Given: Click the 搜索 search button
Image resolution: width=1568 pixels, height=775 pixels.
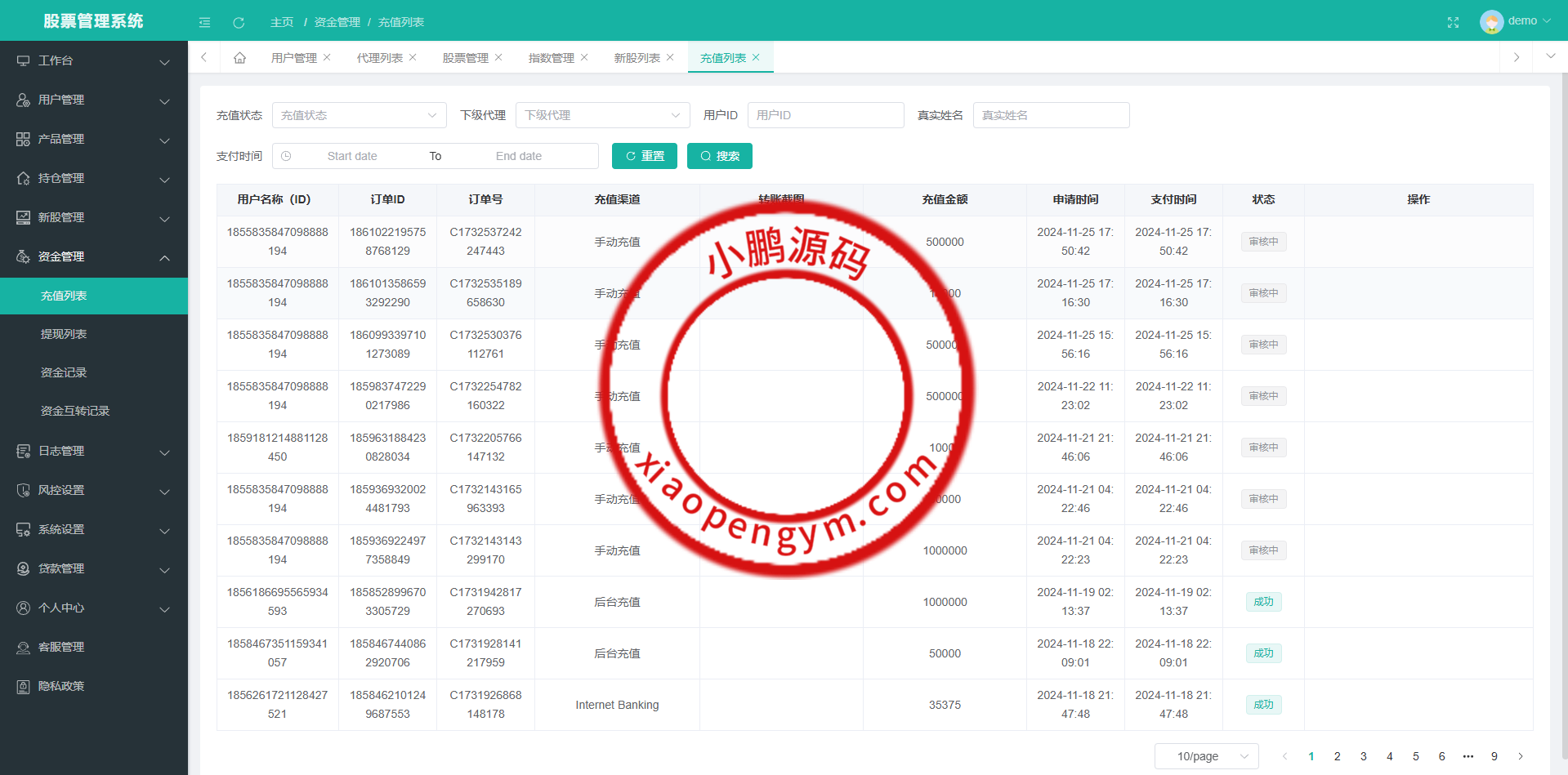Looking at the screenshot, I should (719, 156).
